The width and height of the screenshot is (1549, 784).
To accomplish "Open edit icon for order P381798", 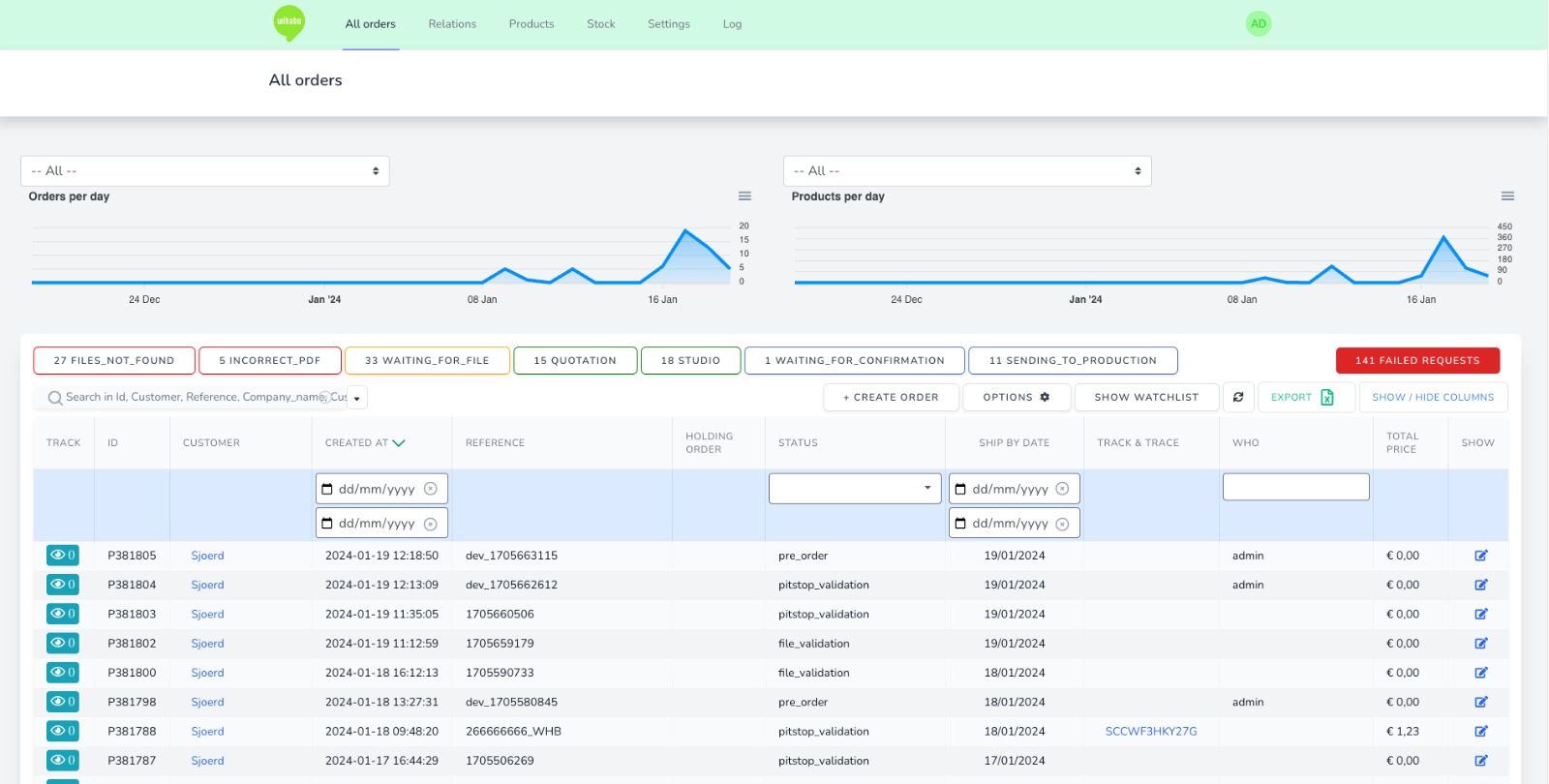I will coord(1481,702).
